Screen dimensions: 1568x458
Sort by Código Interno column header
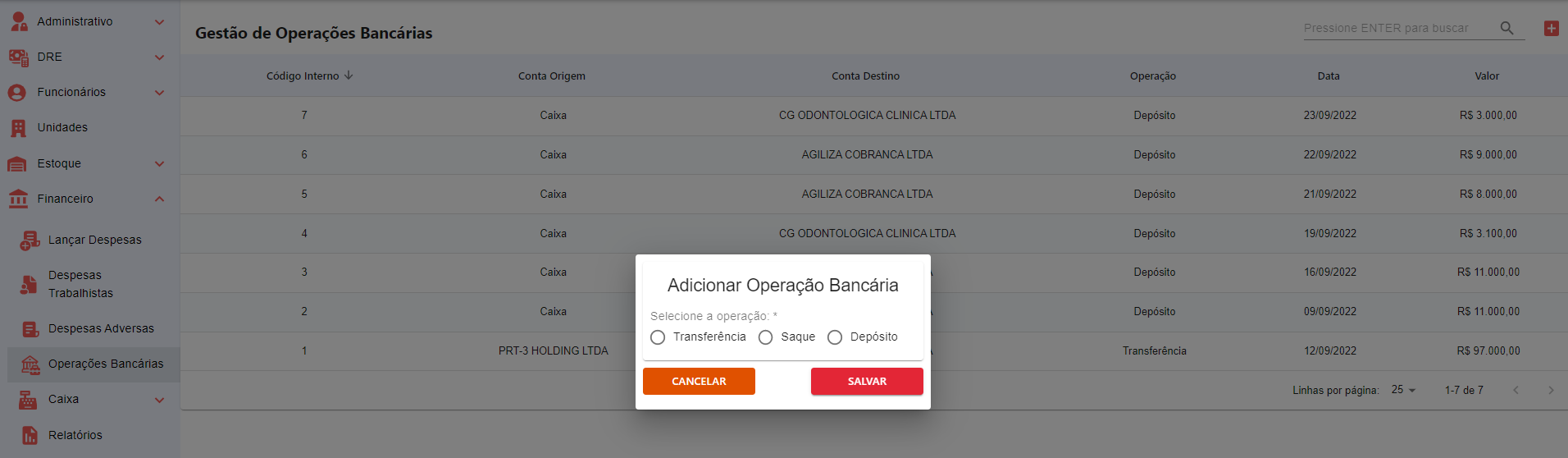303,76
